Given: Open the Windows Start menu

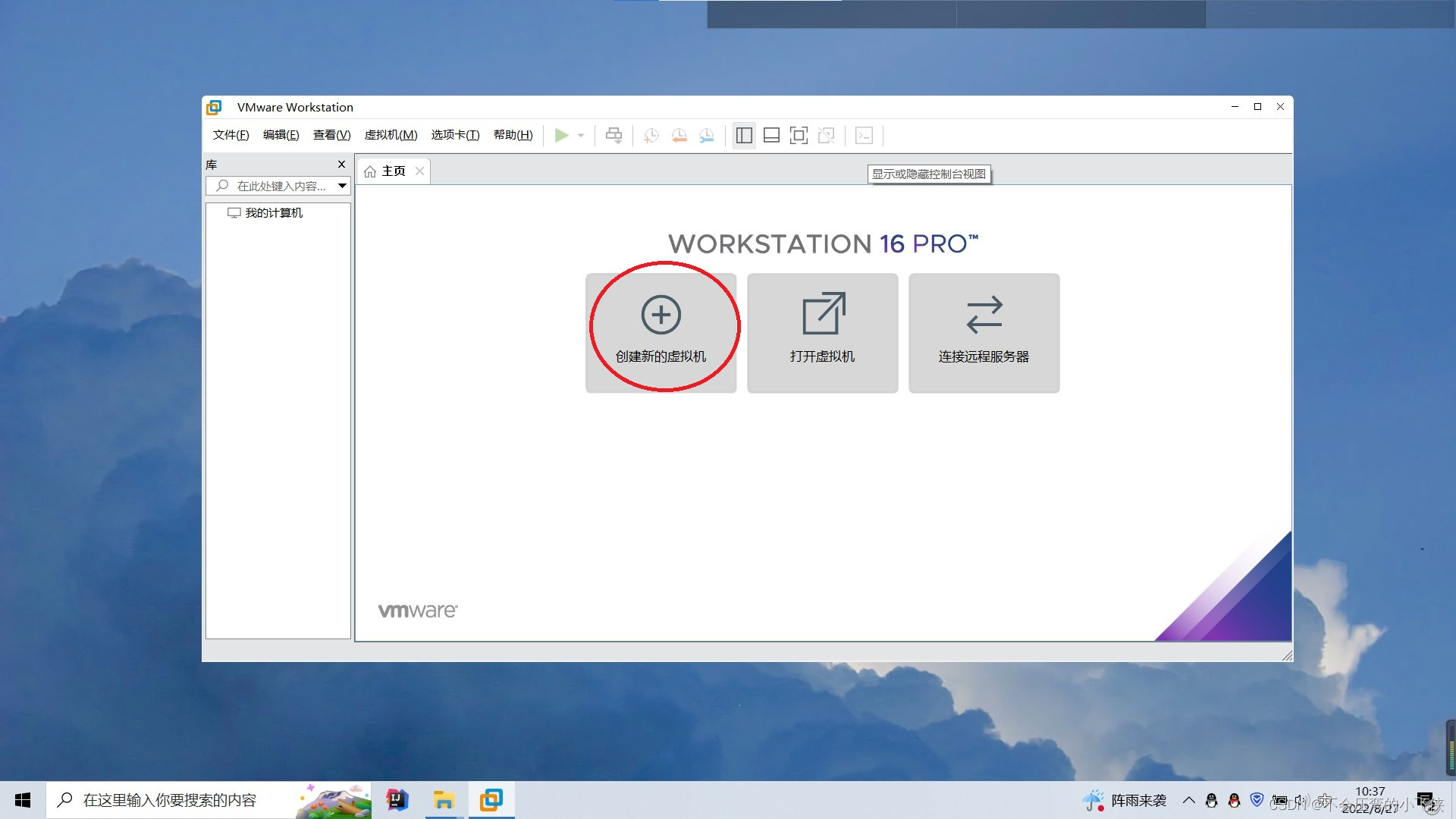Looking at the screenshot, I should pyautogui.click(x=23, y=800).
